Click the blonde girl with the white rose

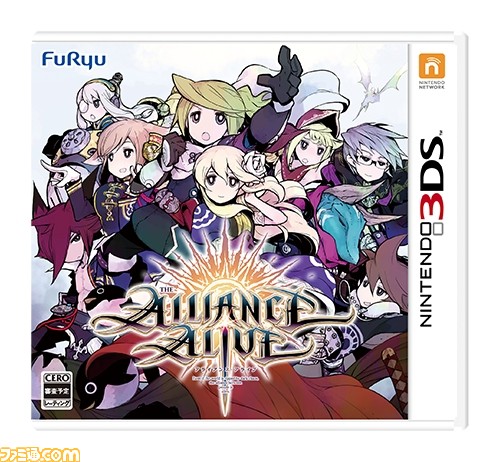pyautogui.click(x=227, y=180)
